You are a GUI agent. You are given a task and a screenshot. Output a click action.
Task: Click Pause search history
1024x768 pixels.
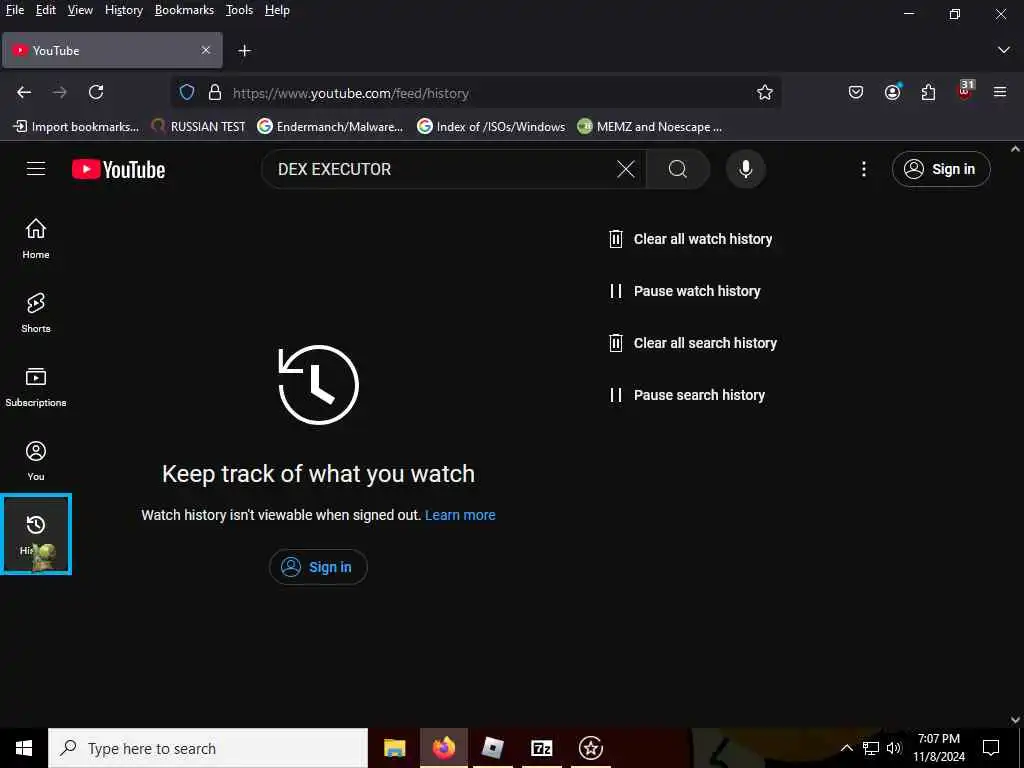(686, 395)
